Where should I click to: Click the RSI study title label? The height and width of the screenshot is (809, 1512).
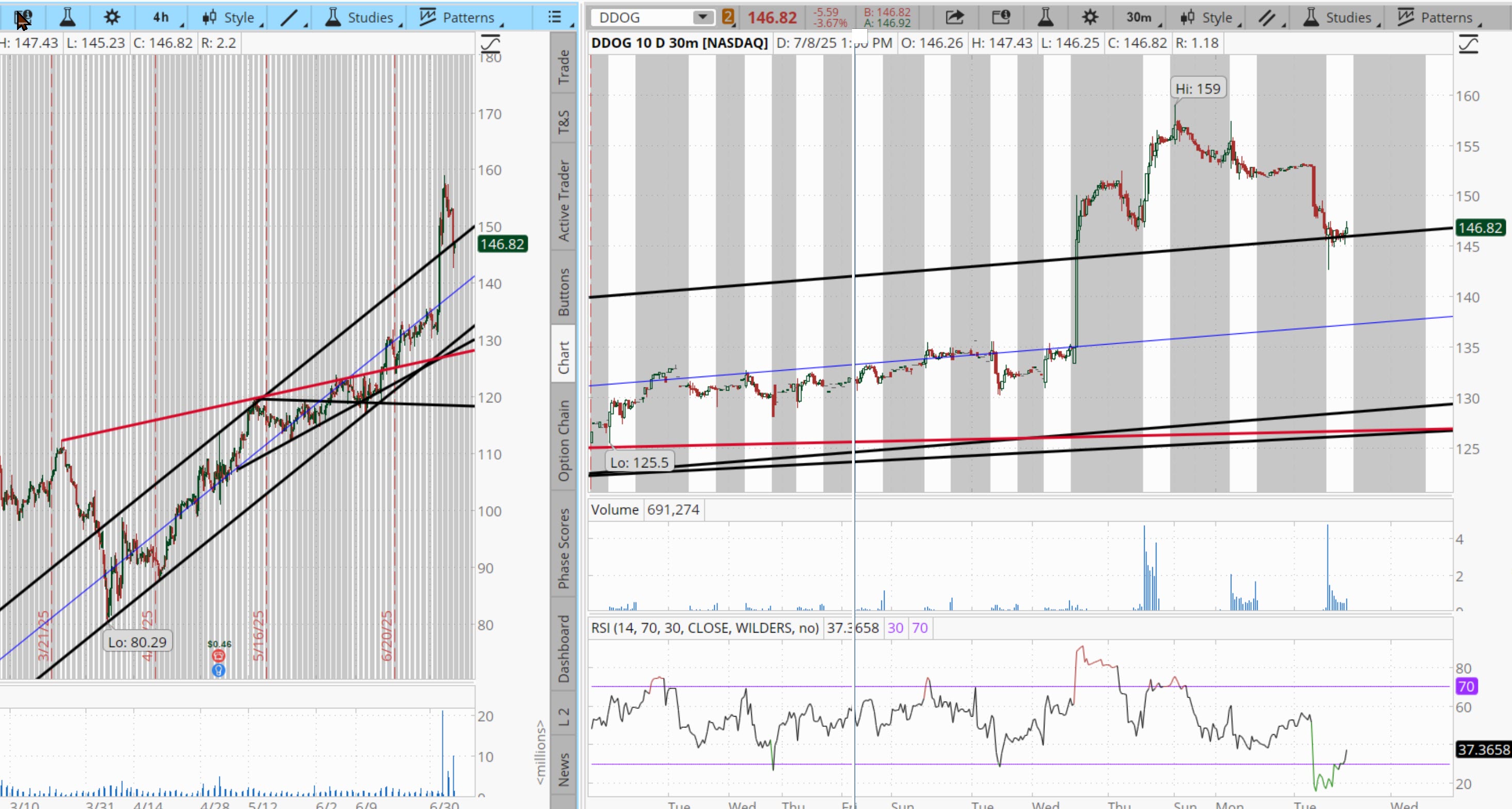704,628
